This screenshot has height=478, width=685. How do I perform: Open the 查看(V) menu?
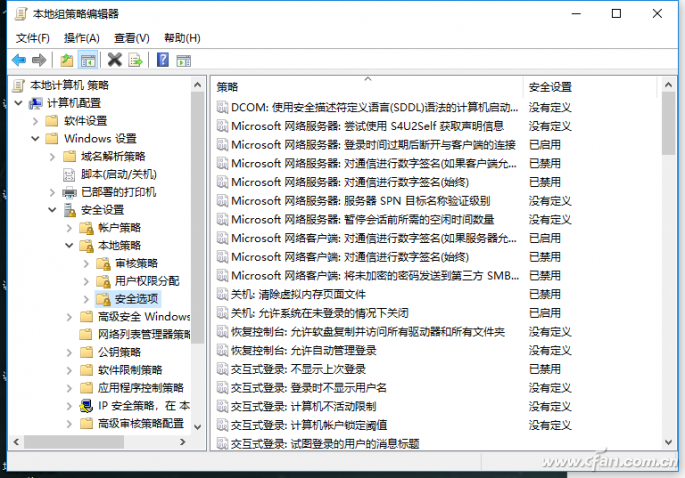pyautogui.click(x=131, y=38)
